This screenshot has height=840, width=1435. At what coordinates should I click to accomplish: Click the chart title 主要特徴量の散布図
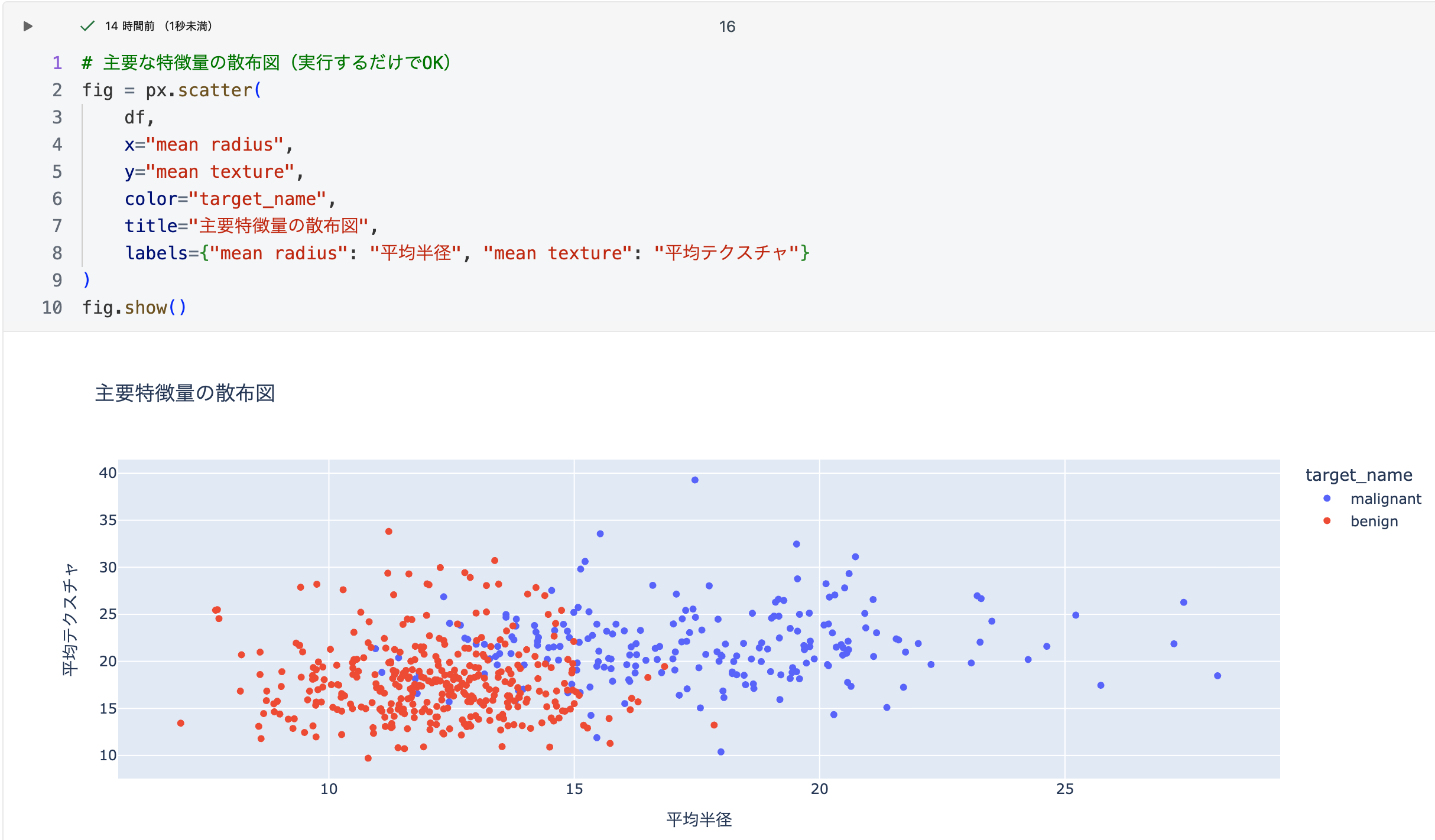pyautogui.click(x=185, y=393)
